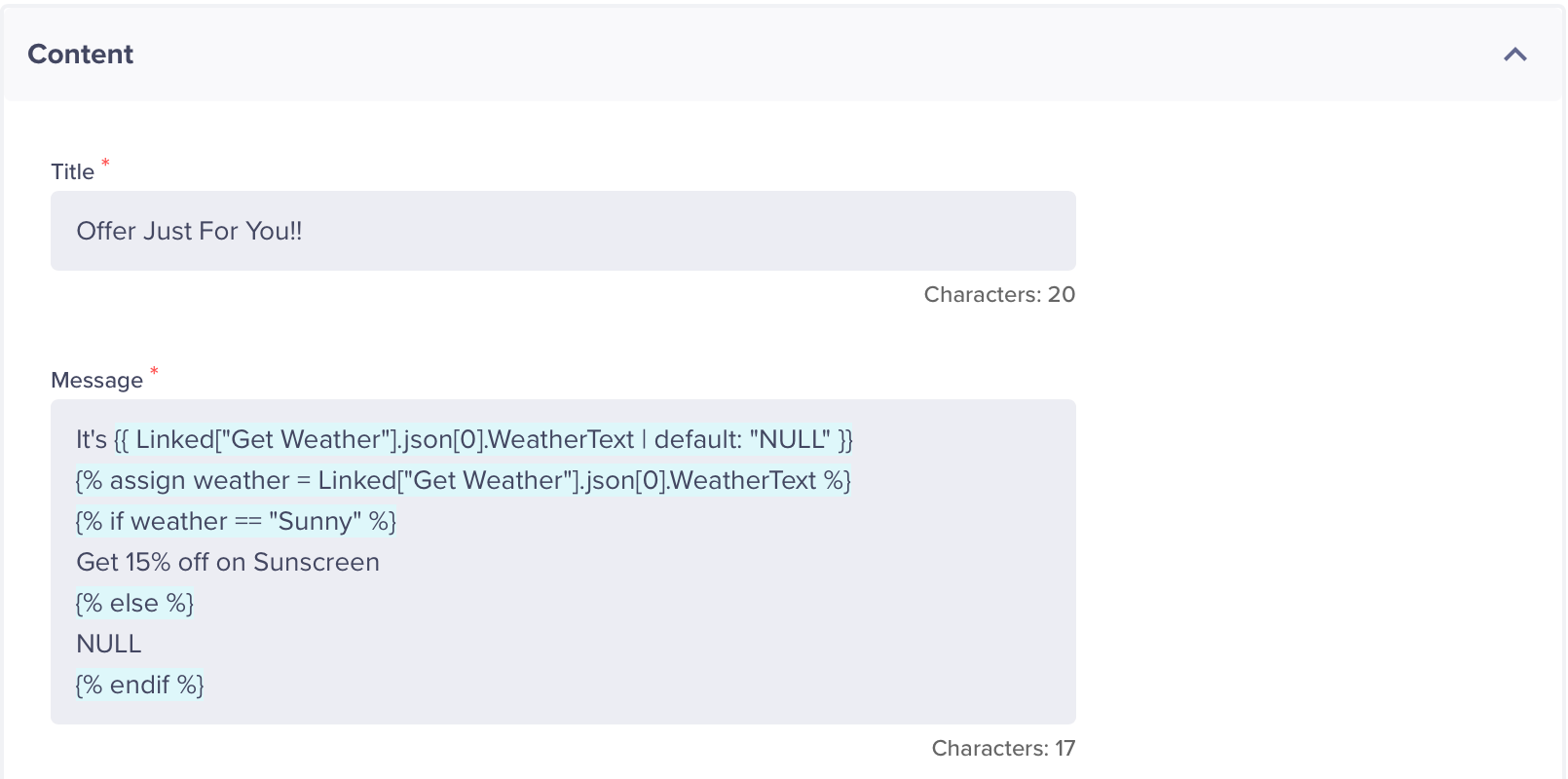Click the 'Characters: 17' counter
The image size is (1568, 779).
[1003, 749]
